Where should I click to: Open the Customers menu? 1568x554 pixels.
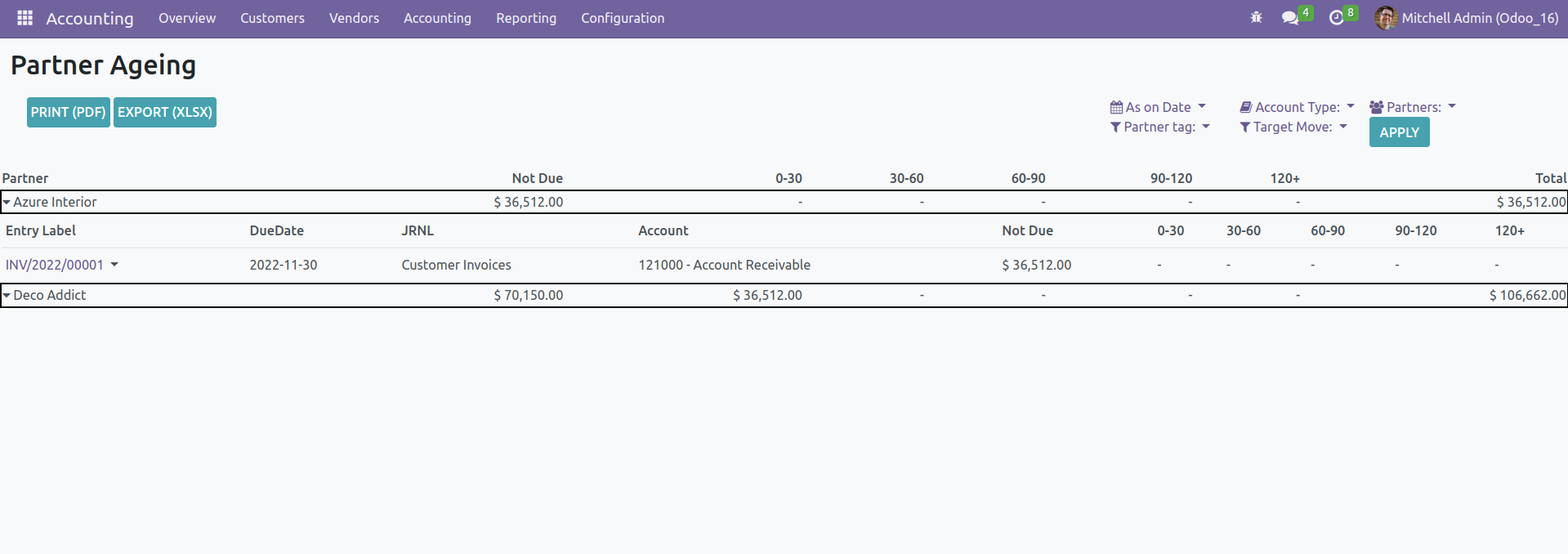[272, 18]
